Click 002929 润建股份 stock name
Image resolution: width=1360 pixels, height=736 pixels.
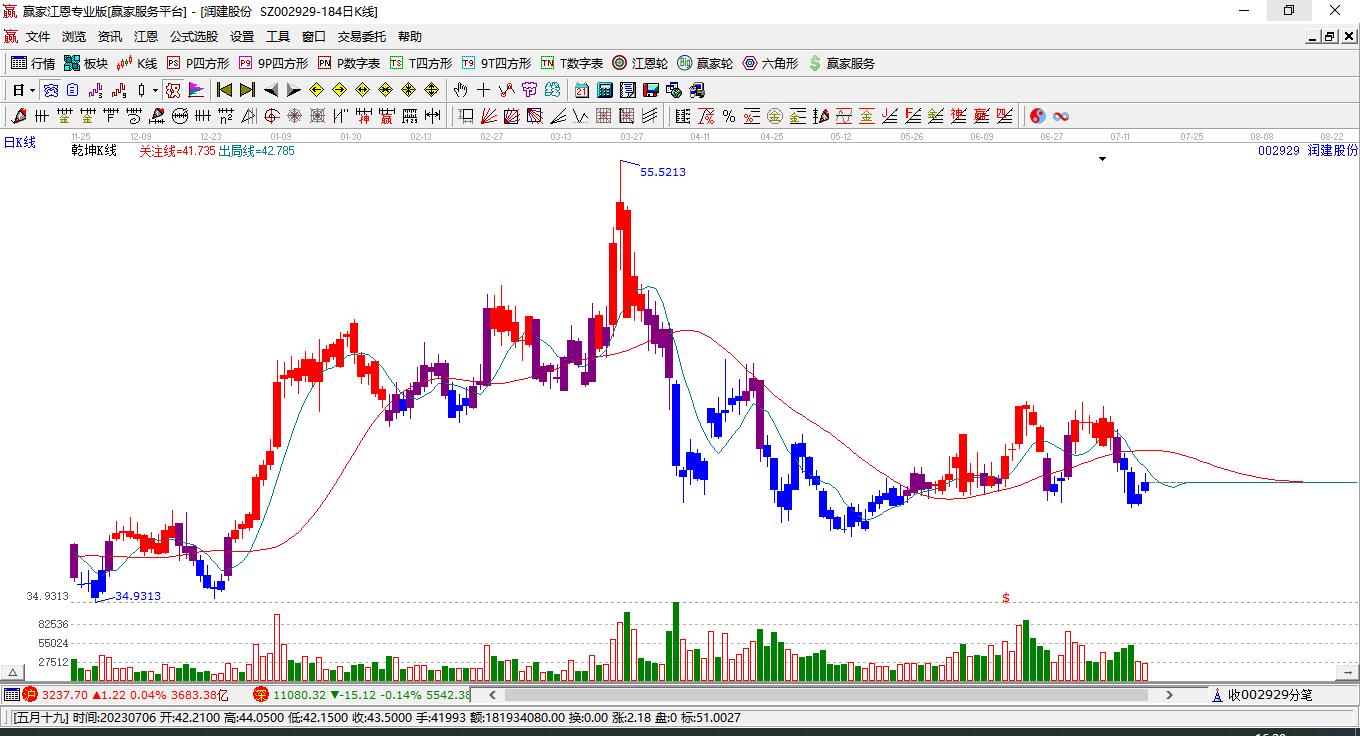coord(1308,151)
